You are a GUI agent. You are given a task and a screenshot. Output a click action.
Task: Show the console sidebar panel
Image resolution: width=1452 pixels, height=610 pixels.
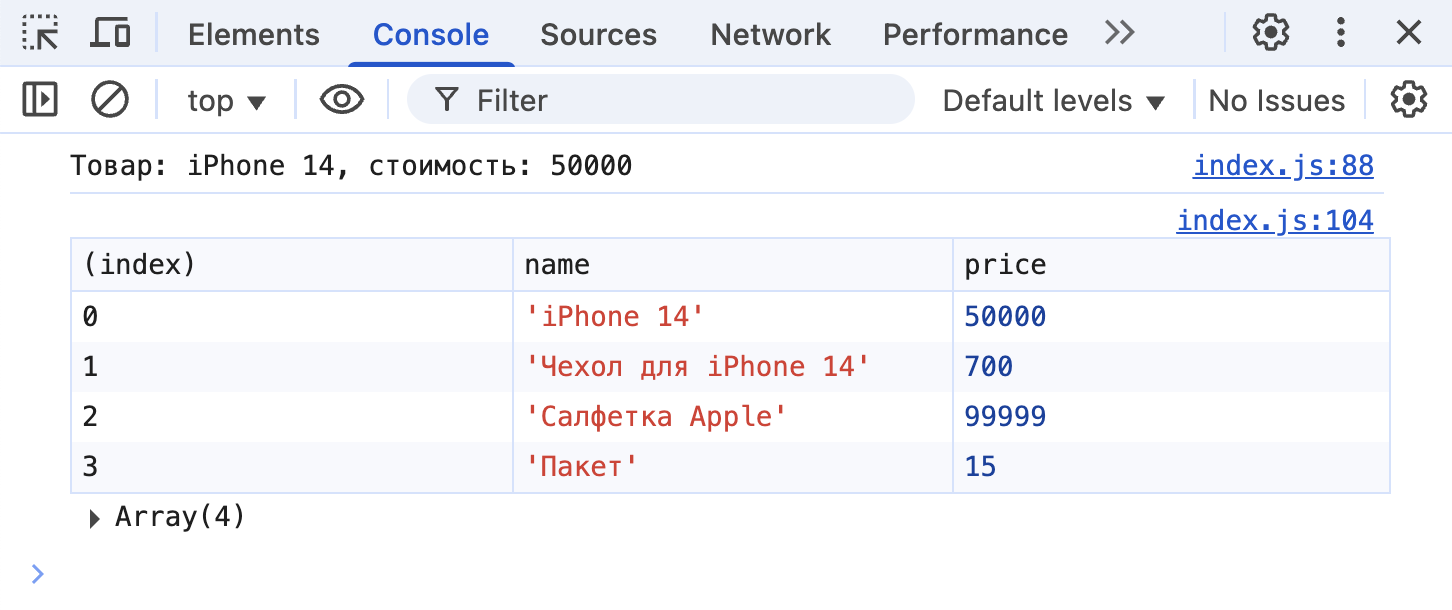pyautogui.click(x=40, y=100)
